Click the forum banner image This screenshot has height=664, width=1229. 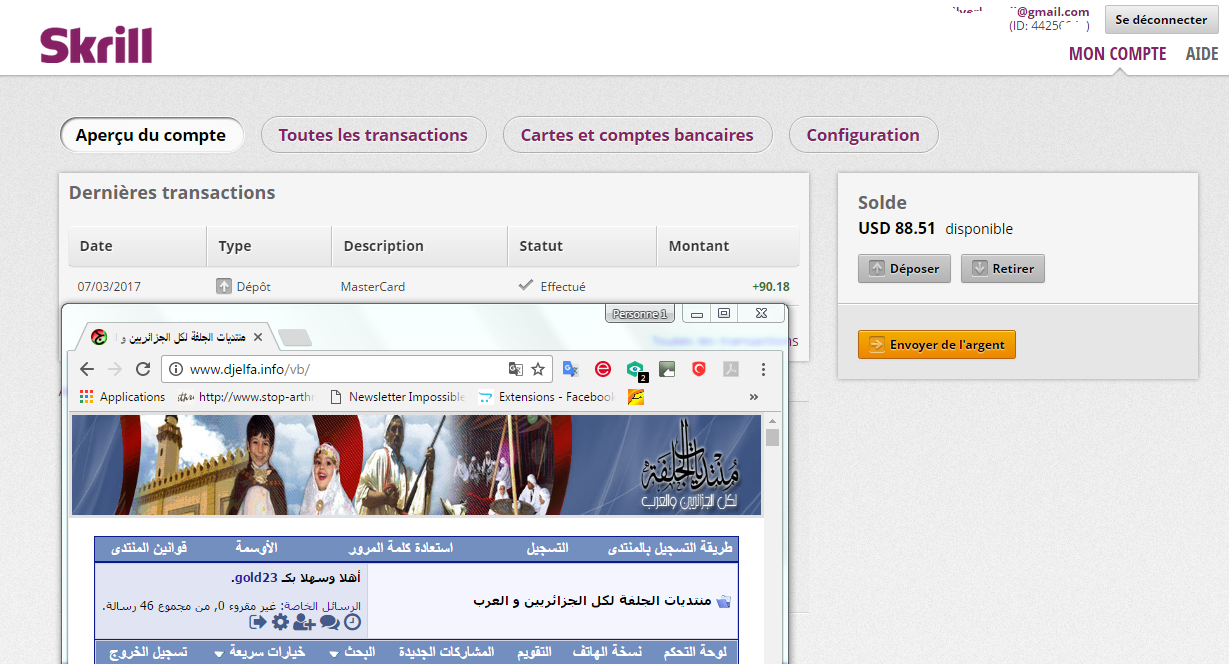(416, 465)
